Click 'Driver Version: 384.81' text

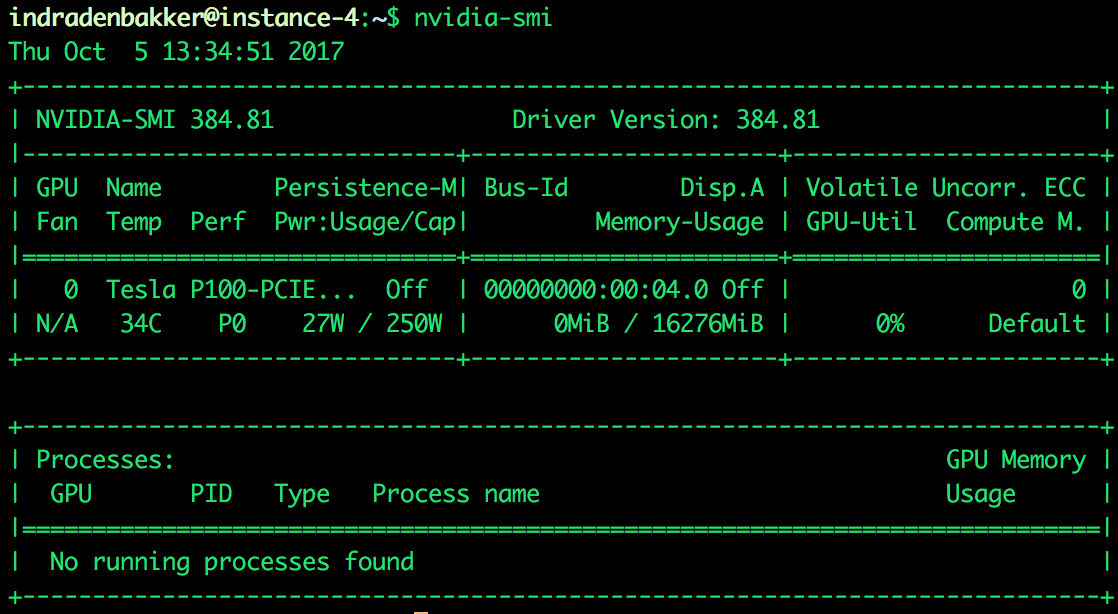pos(666,119)
